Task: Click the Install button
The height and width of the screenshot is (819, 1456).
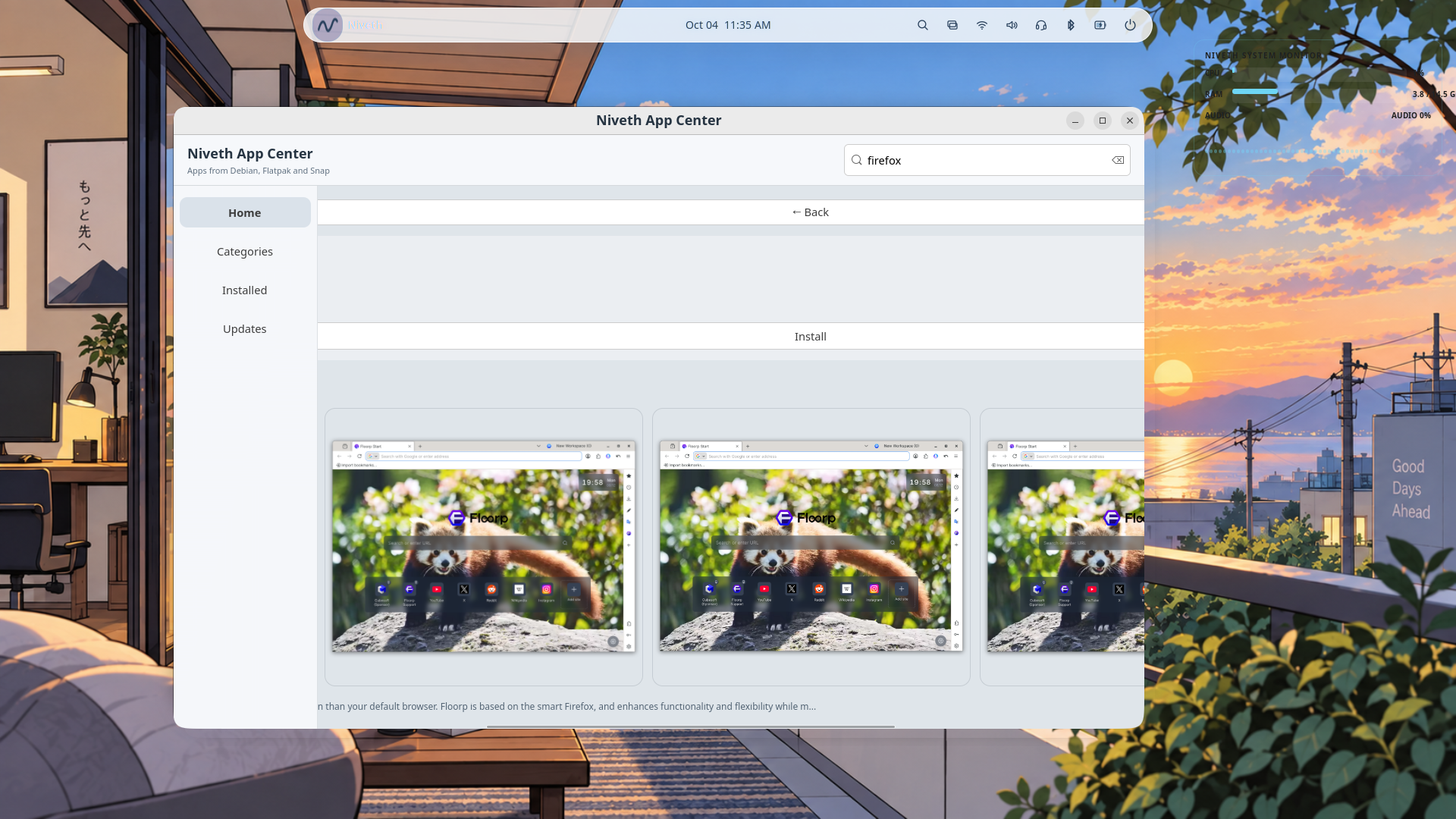Action: pos(730,336)
